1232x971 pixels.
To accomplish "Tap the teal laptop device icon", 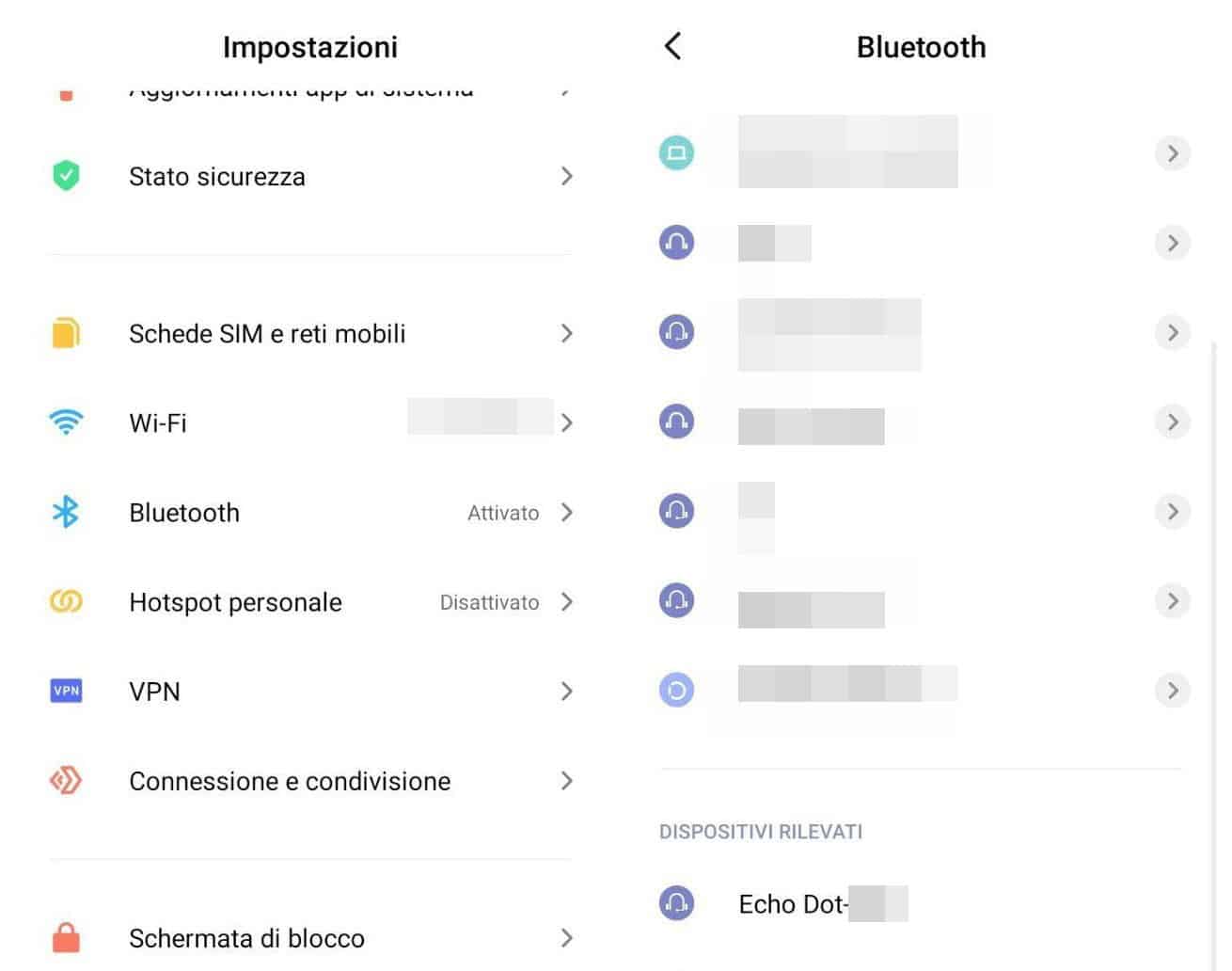I will coord(676,152).
